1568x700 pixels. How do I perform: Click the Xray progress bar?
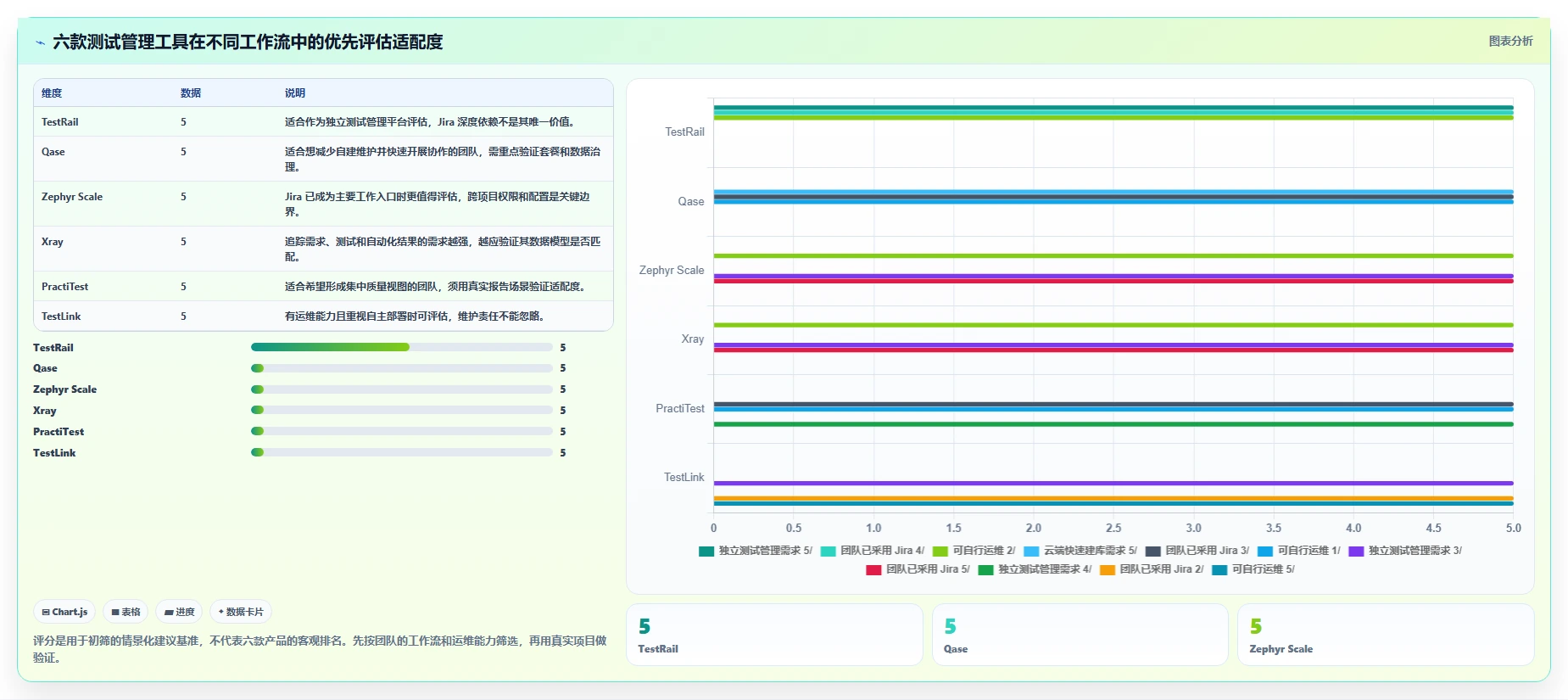[x=402, y=411]
